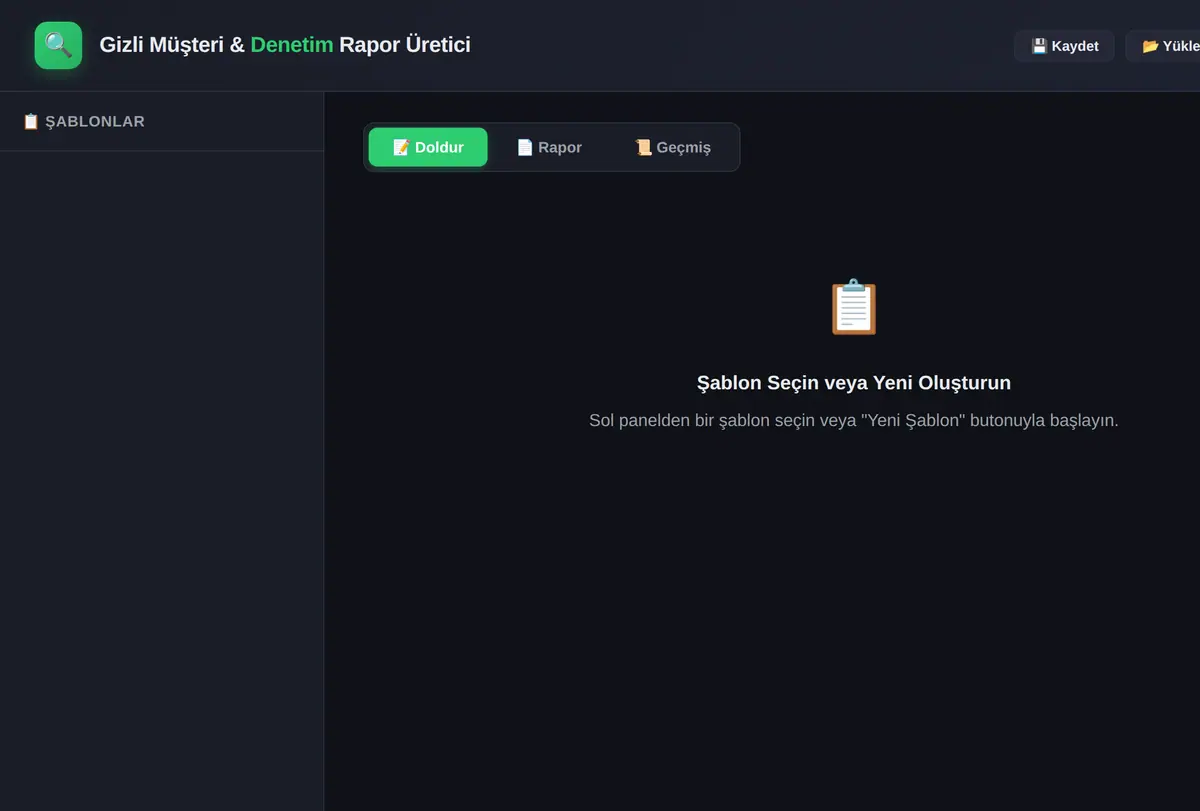Select the Geçmiş tab
The image size is (1200, 811).
pyautogui.click(x=673, y=147)
